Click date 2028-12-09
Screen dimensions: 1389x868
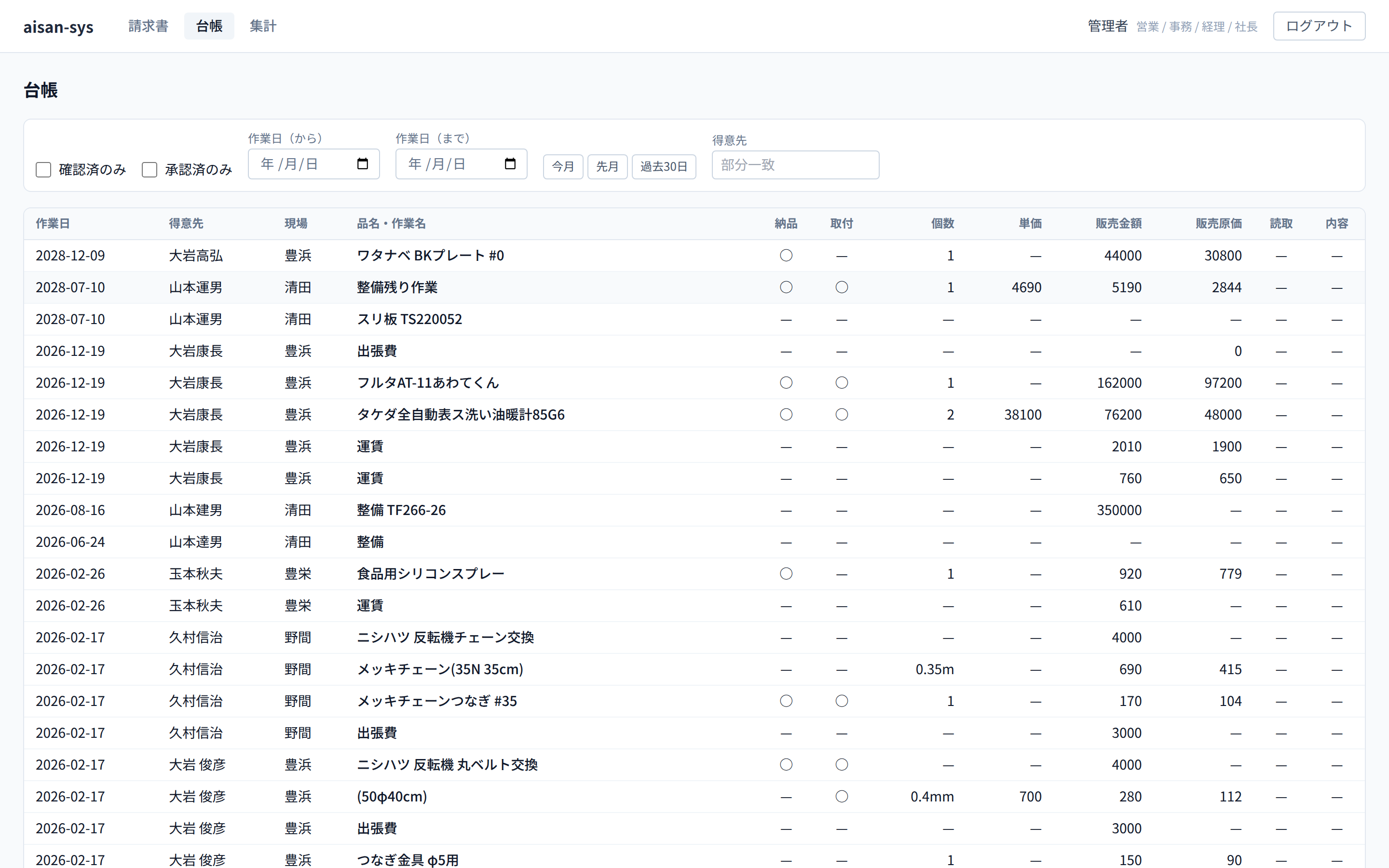point(70,256)
